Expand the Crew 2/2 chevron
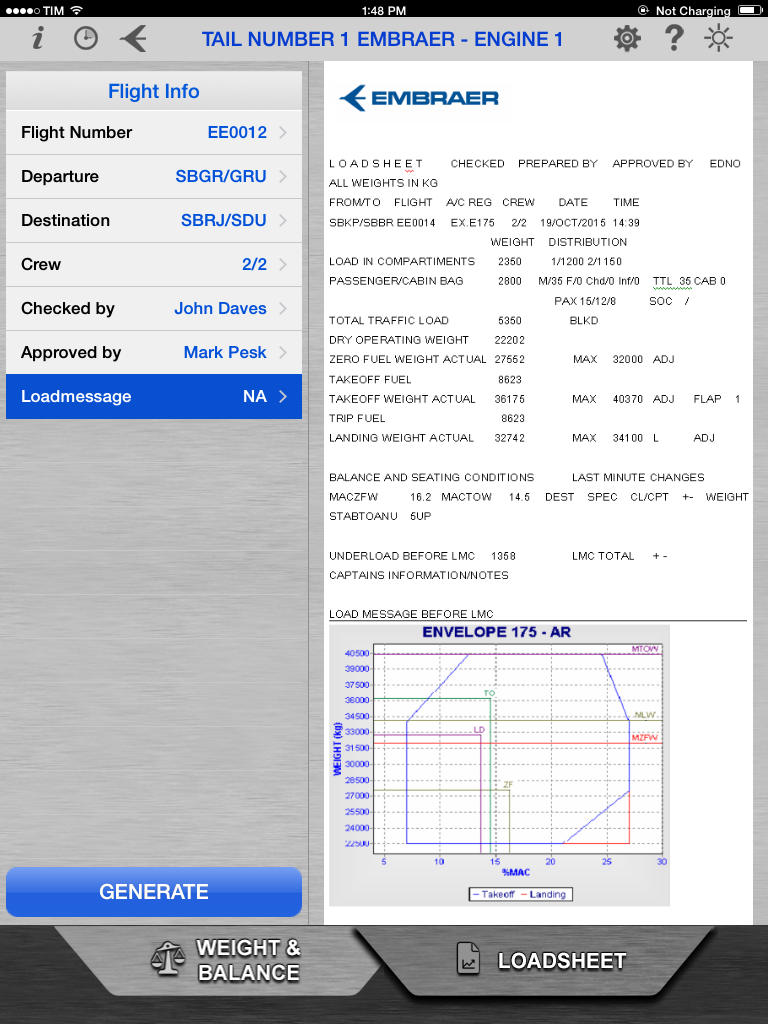 tap(283, 264)
